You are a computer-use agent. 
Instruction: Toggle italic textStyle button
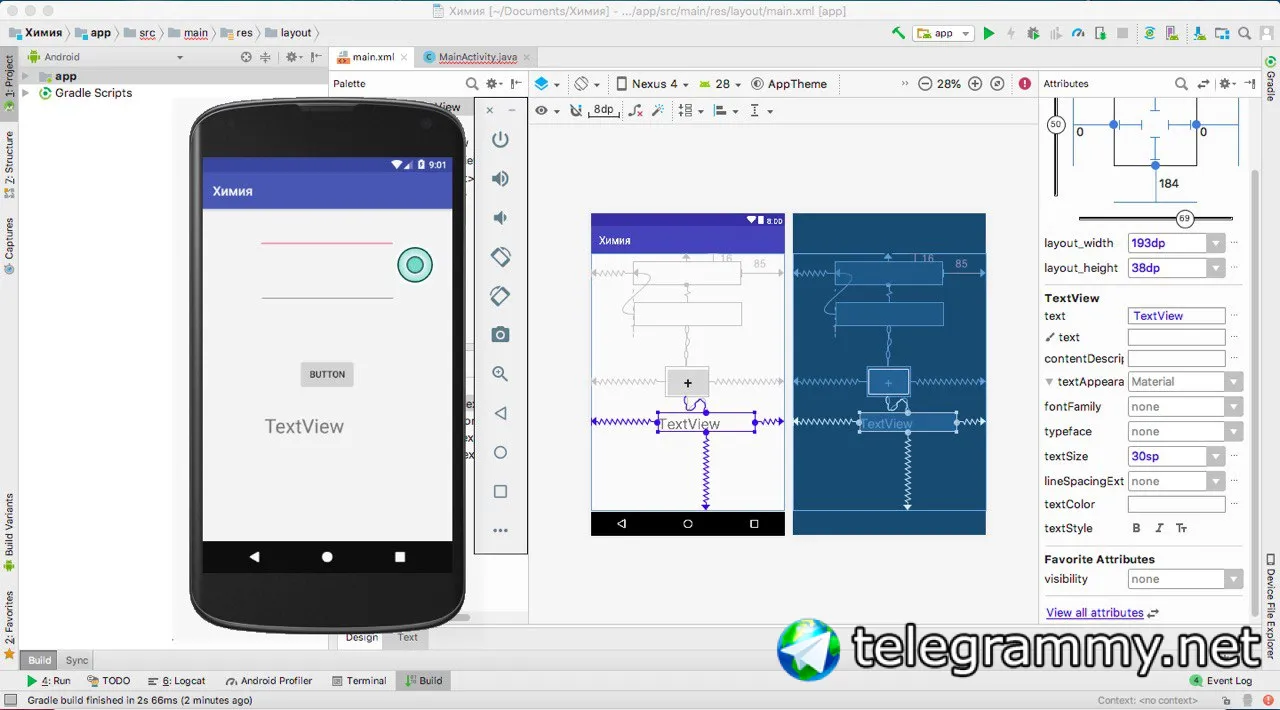[x=1159, y=528]
